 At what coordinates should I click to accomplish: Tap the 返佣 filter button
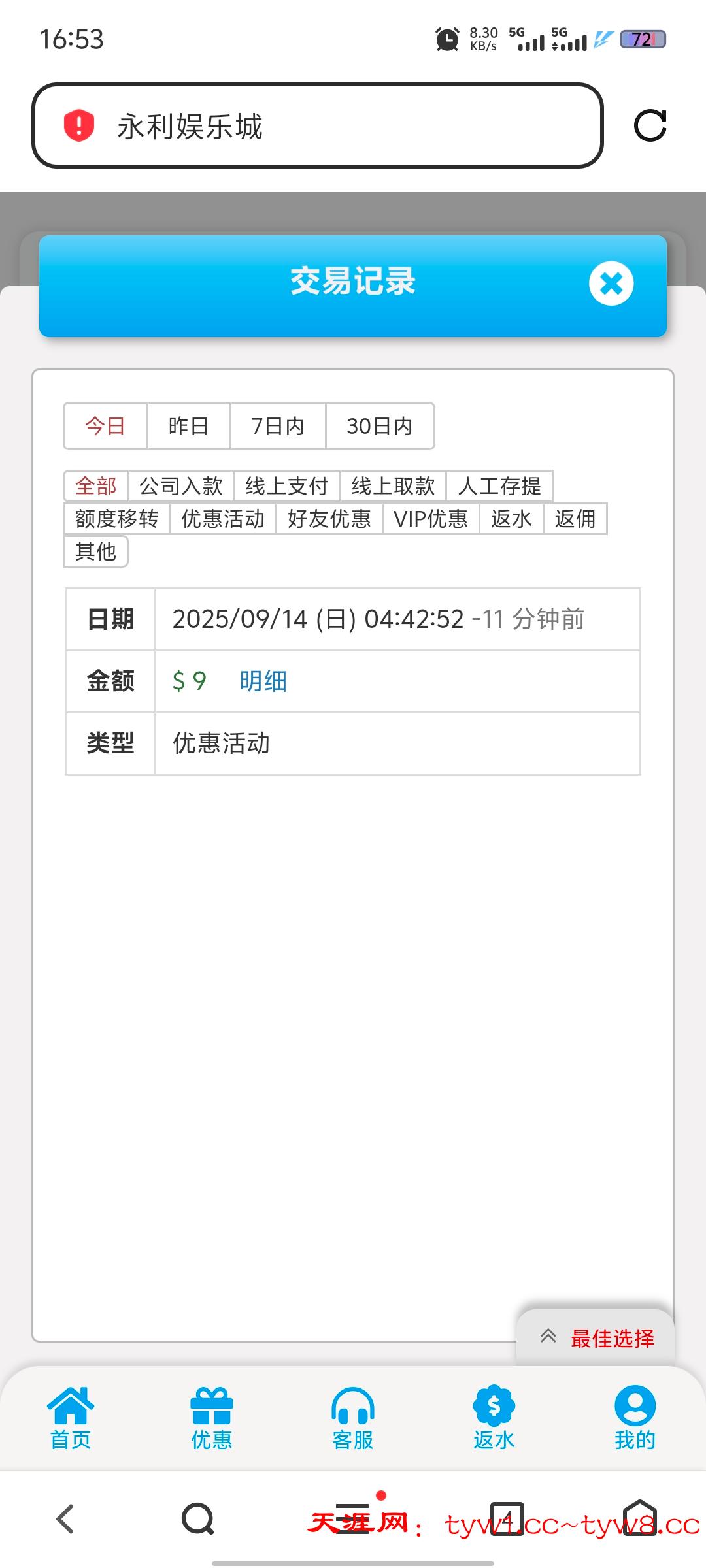(x=575, y=519)
